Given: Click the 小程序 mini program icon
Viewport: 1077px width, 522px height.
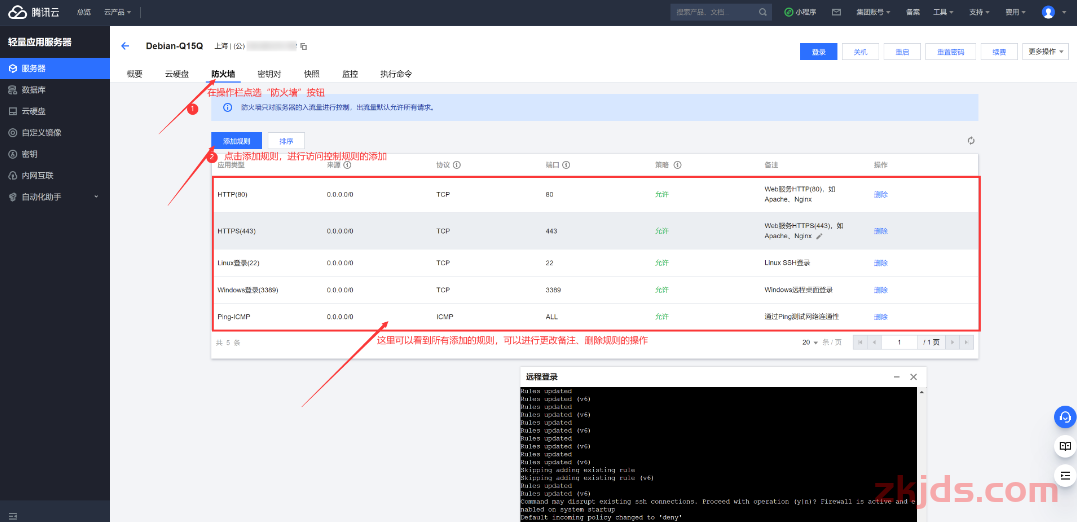Looking at the screenshot, I should (789, 12).
